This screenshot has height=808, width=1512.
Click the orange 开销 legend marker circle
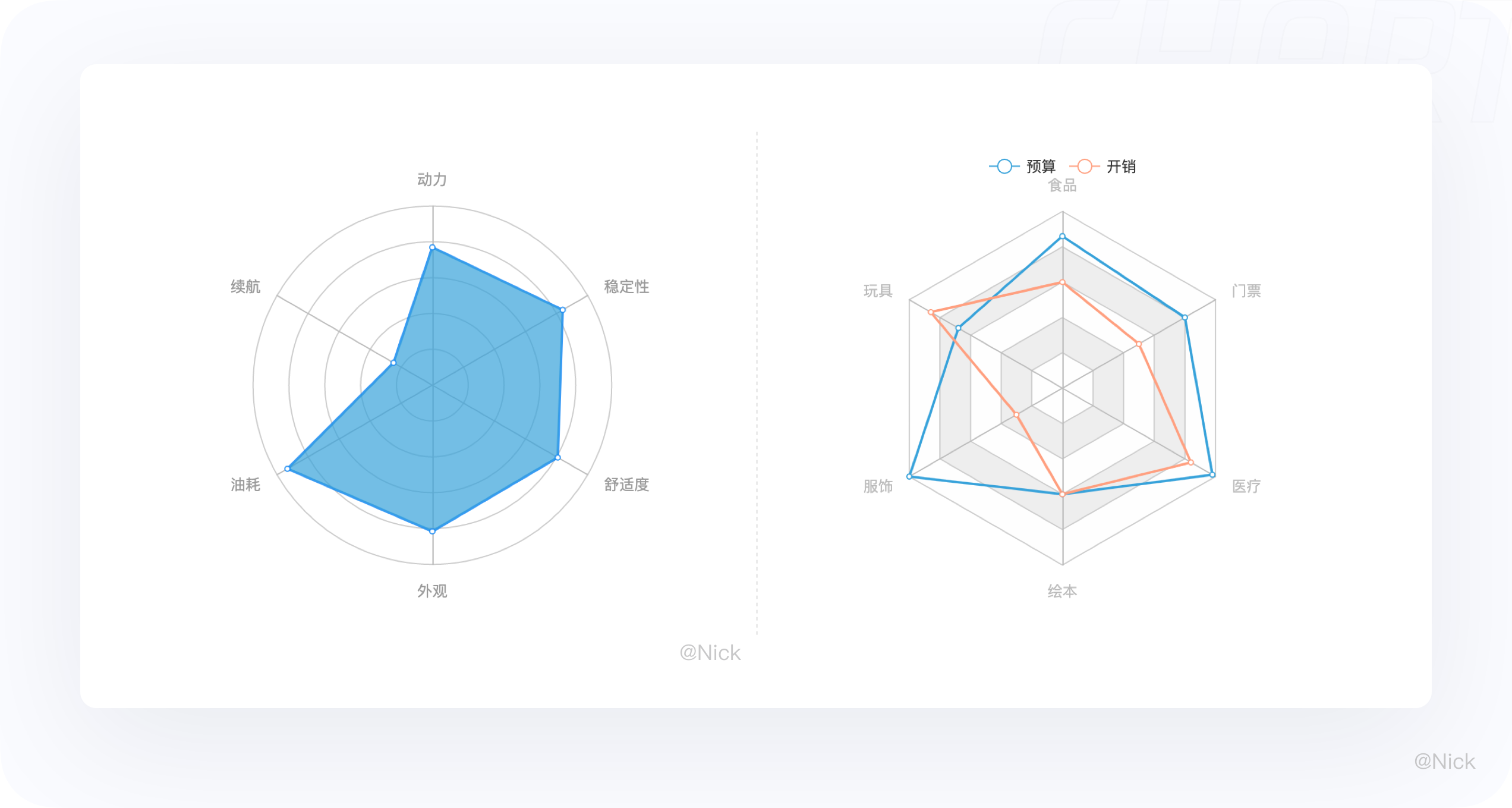[1085, 166]
